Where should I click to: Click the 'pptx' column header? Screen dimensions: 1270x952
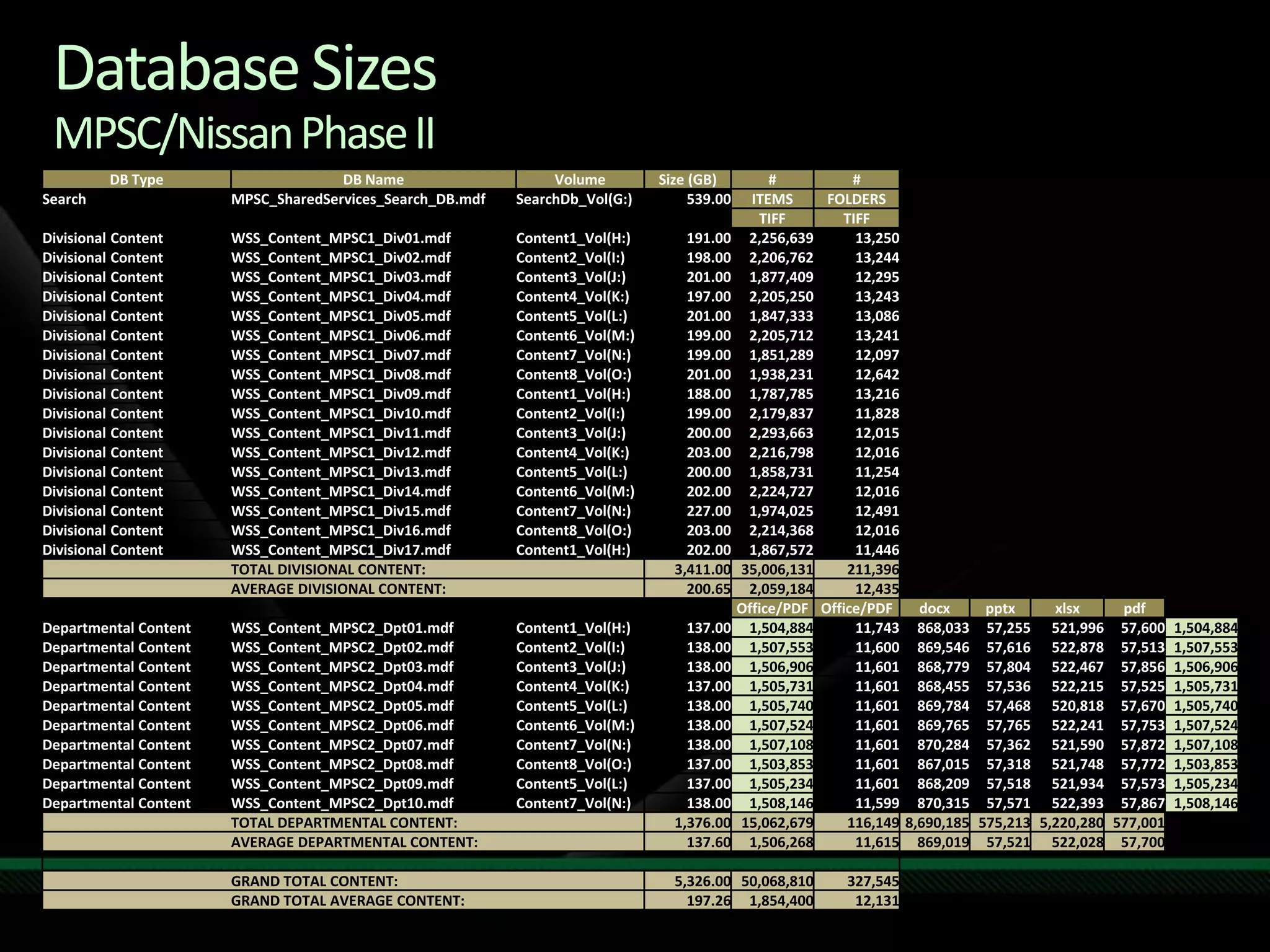coord(1000,609)
